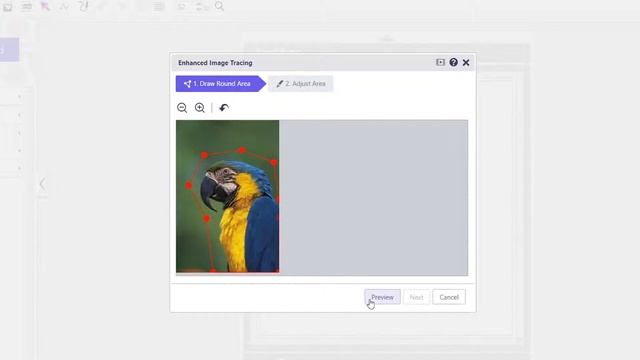640x360 pixels.
Task: Cancel the image tracing dialog
Action: [x=449, y=297]
